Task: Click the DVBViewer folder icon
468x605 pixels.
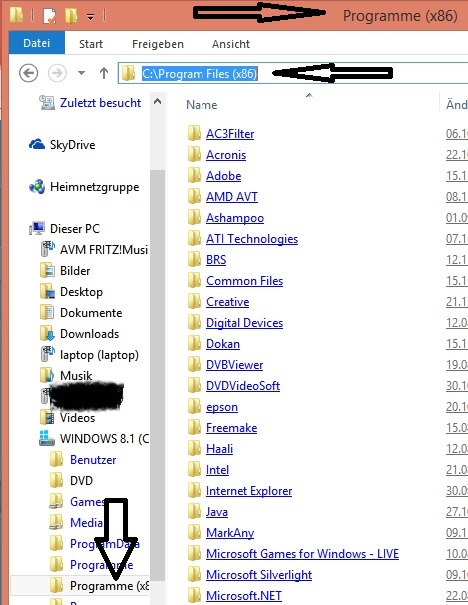Action: point(194,365)
